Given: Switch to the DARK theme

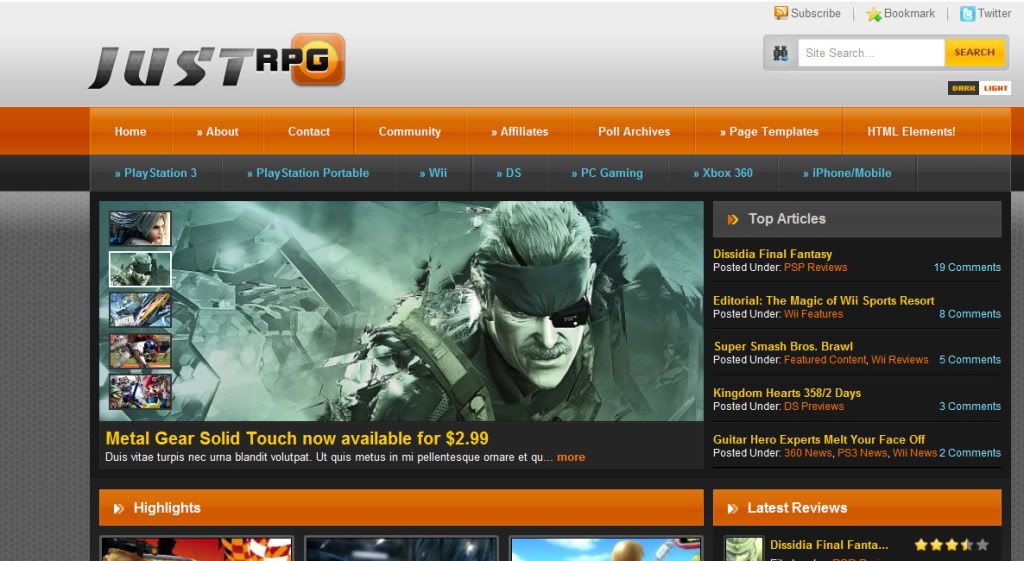Looking at the screenshot, I should [x=963, y=88].
